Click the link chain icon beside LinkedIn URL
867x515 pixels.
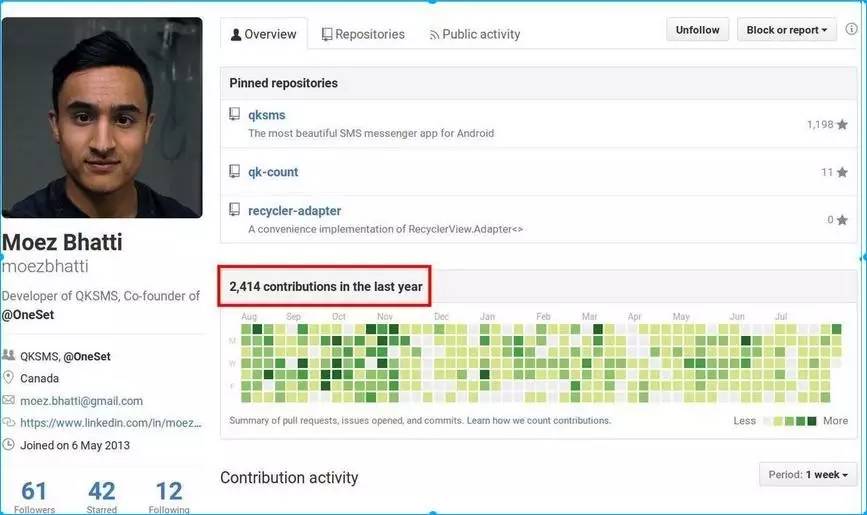[8, 423]
